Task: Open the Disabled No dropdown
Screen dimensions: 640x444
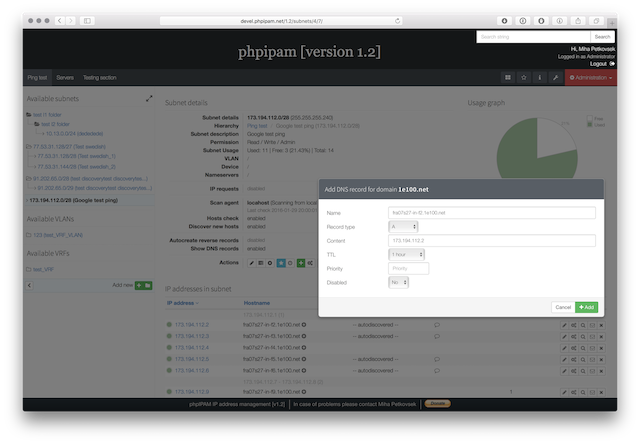Action: coord(398,282)
